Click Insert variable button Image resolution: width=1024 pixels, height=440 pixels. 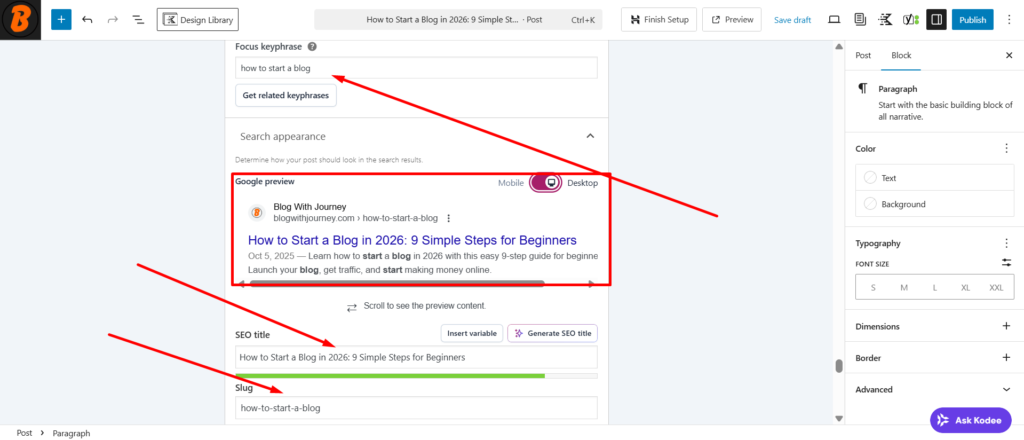click(472, 334)
